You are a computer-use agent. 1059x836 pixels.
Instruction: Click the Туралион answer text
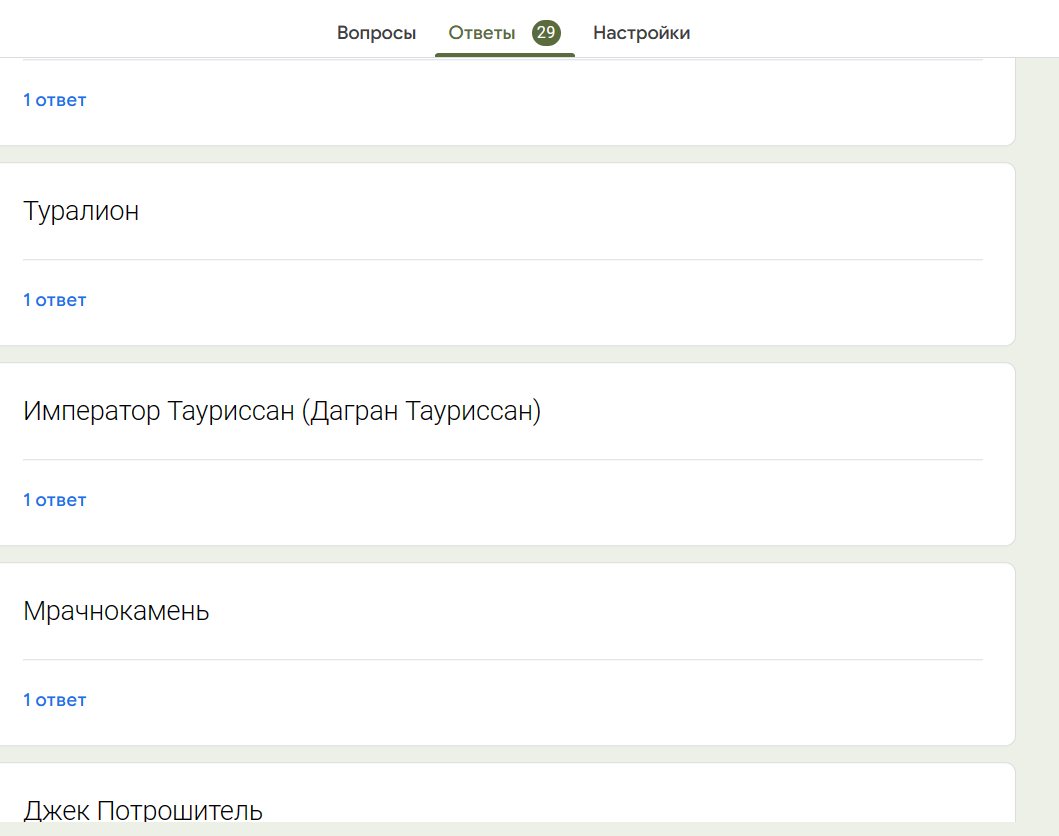pyautogui.click(x=81, y=211)
